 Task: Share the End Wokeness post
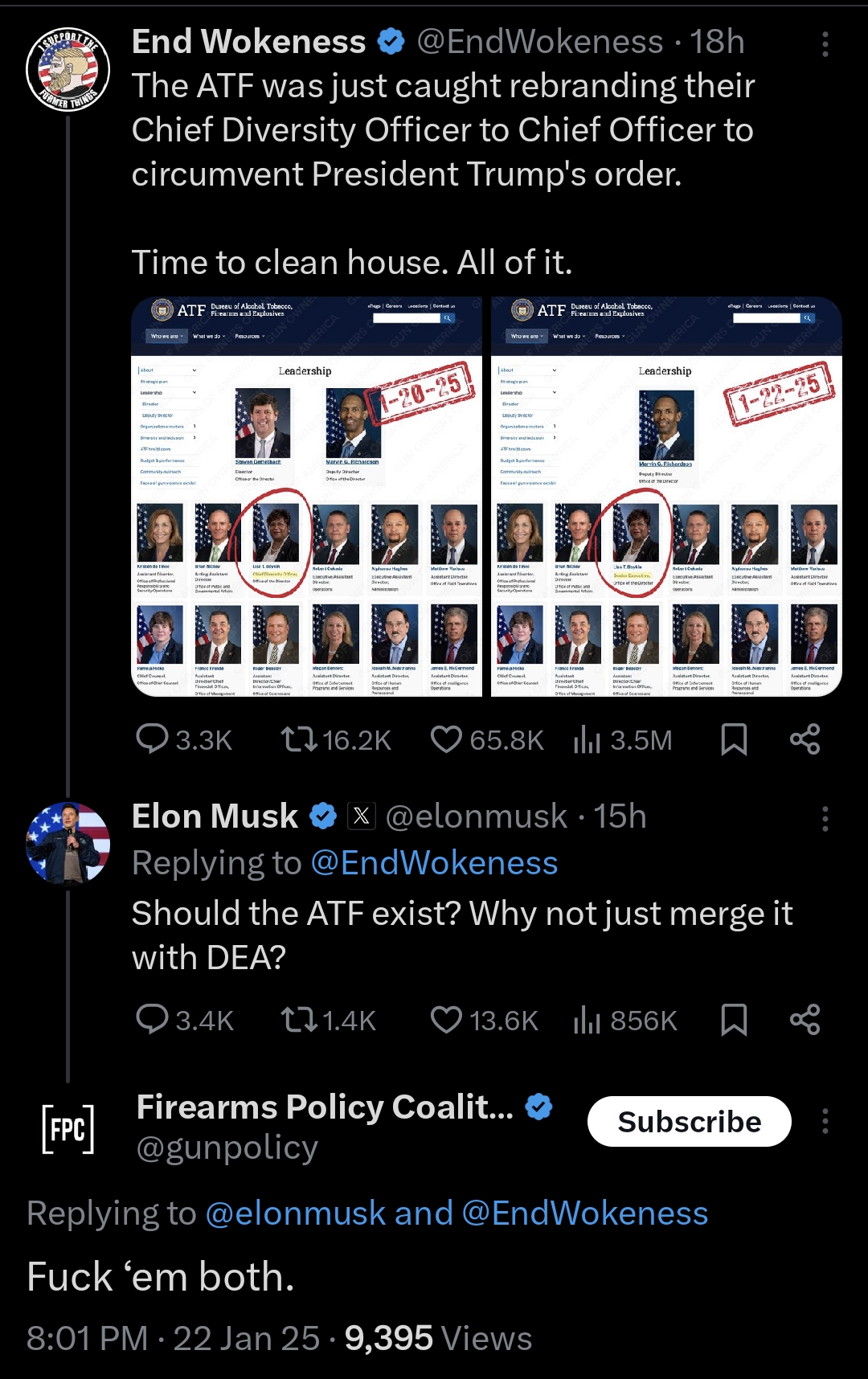pos(805,739)
